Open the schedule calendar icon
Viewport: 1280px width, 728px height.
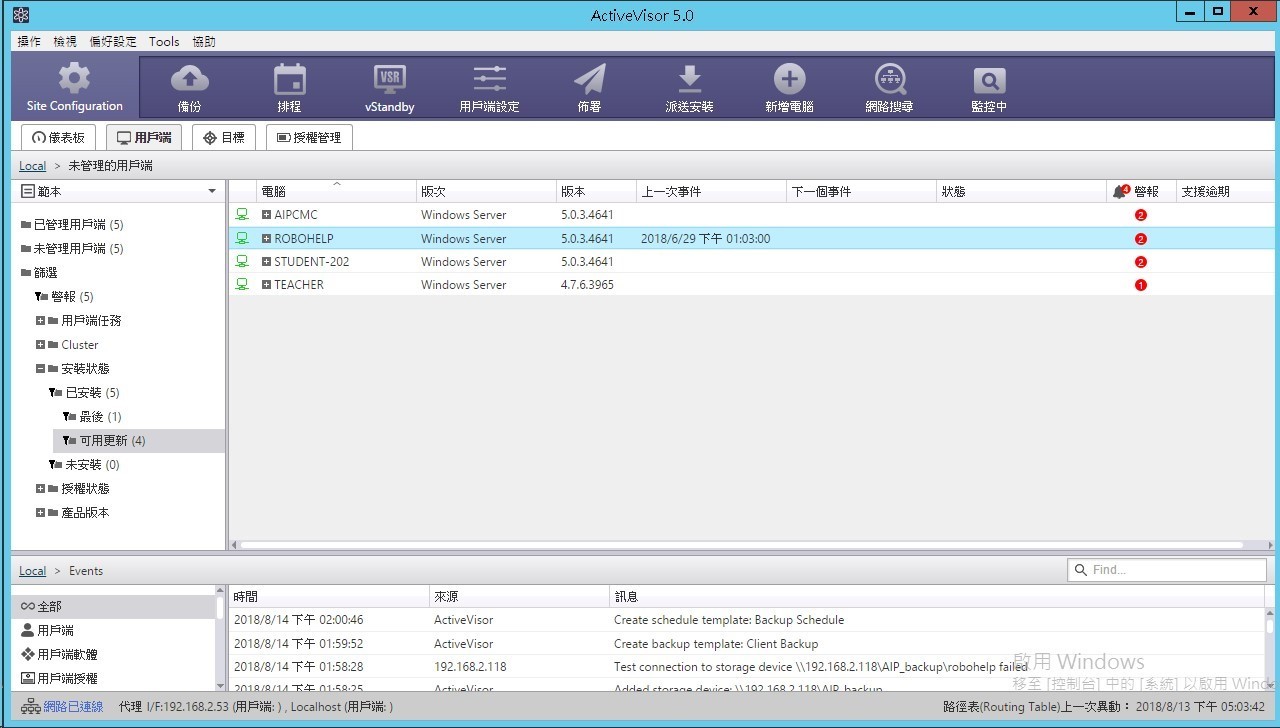289,79
